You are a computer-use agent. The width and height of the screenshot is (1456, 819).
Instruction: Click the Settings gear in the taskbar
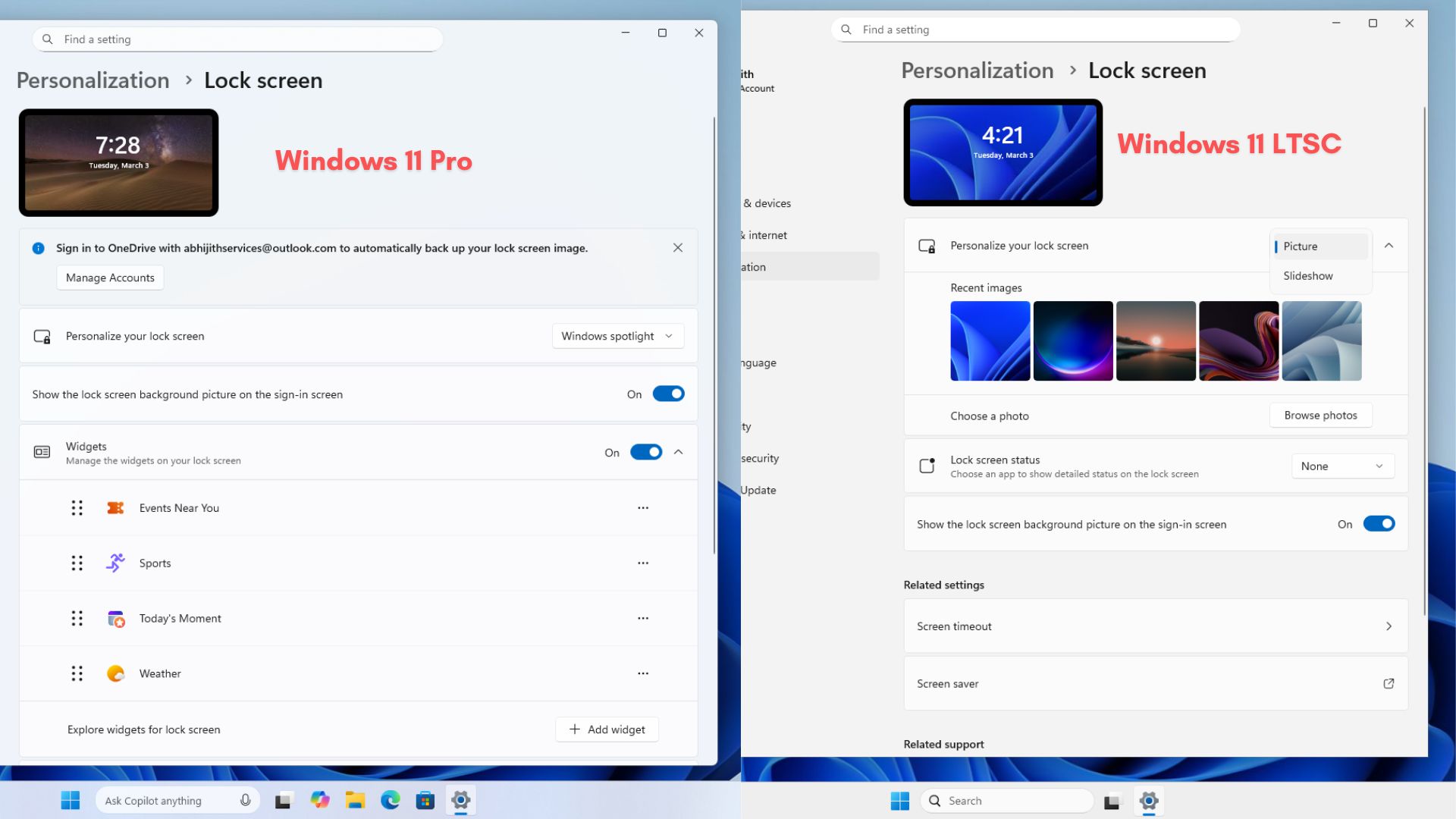(460, 800)
